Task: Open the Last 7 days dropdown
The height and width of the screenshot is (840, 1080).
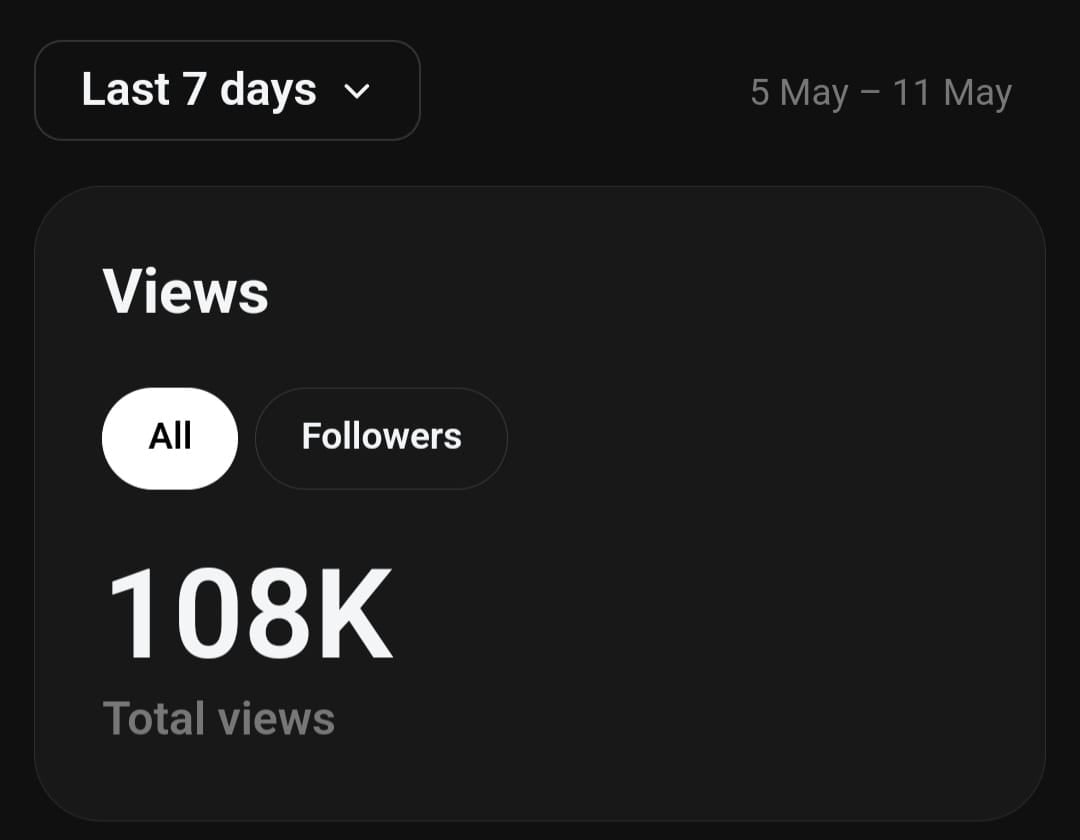Action: (x=227, y=91)
